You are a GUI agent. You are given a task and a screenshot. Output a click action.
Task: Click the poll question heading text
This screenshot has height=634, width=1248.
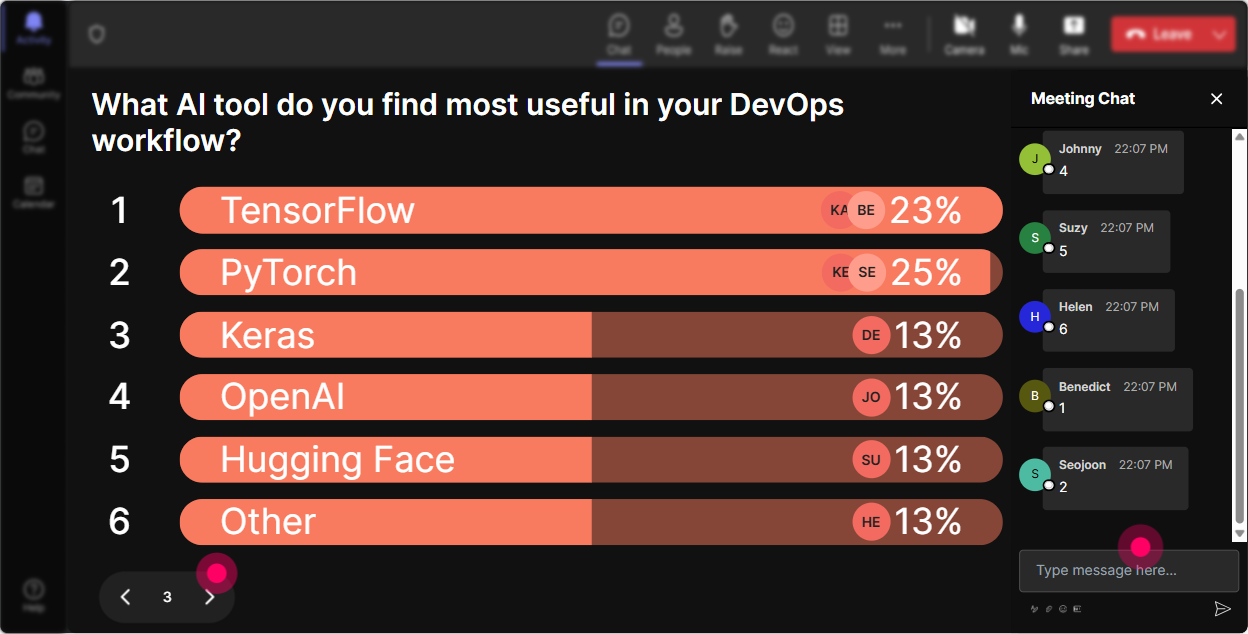coord(468,122)
